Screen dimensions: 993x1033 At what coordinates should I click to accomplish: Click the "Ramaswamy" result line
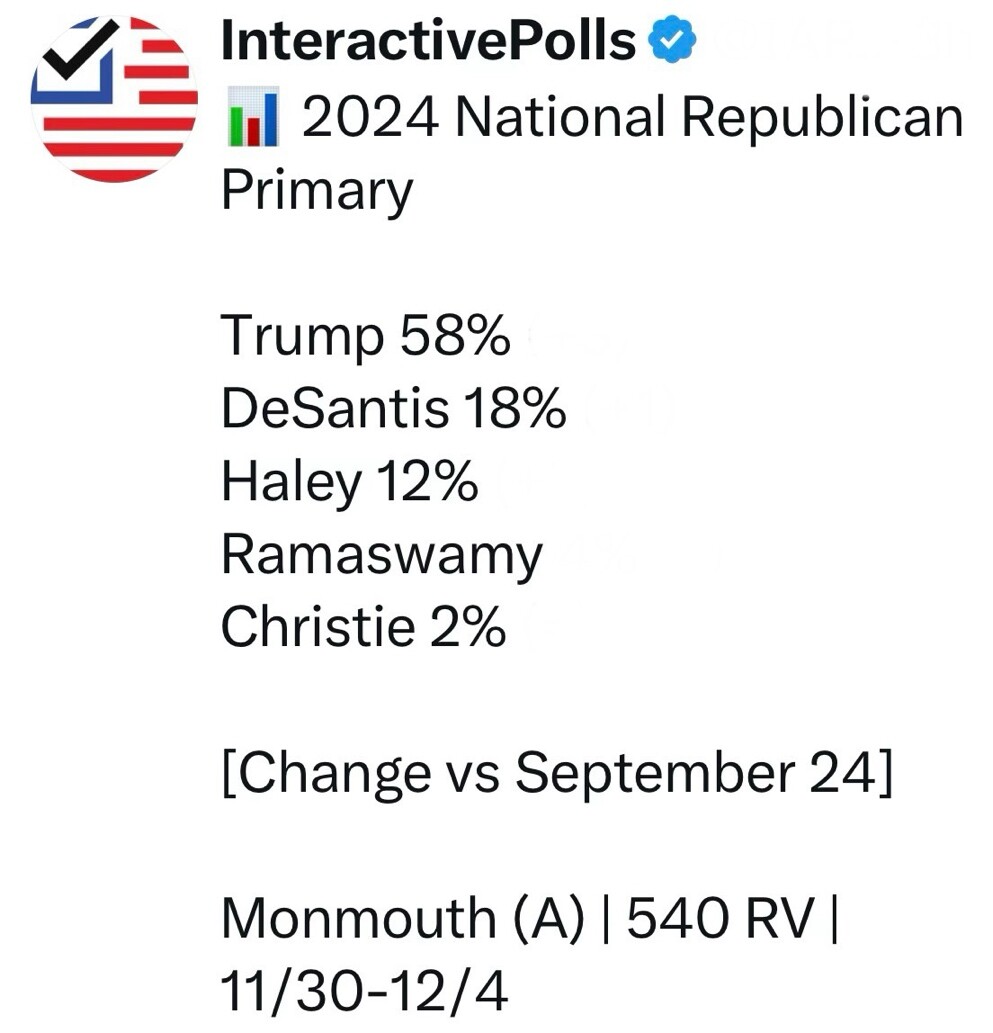point(382,555)
